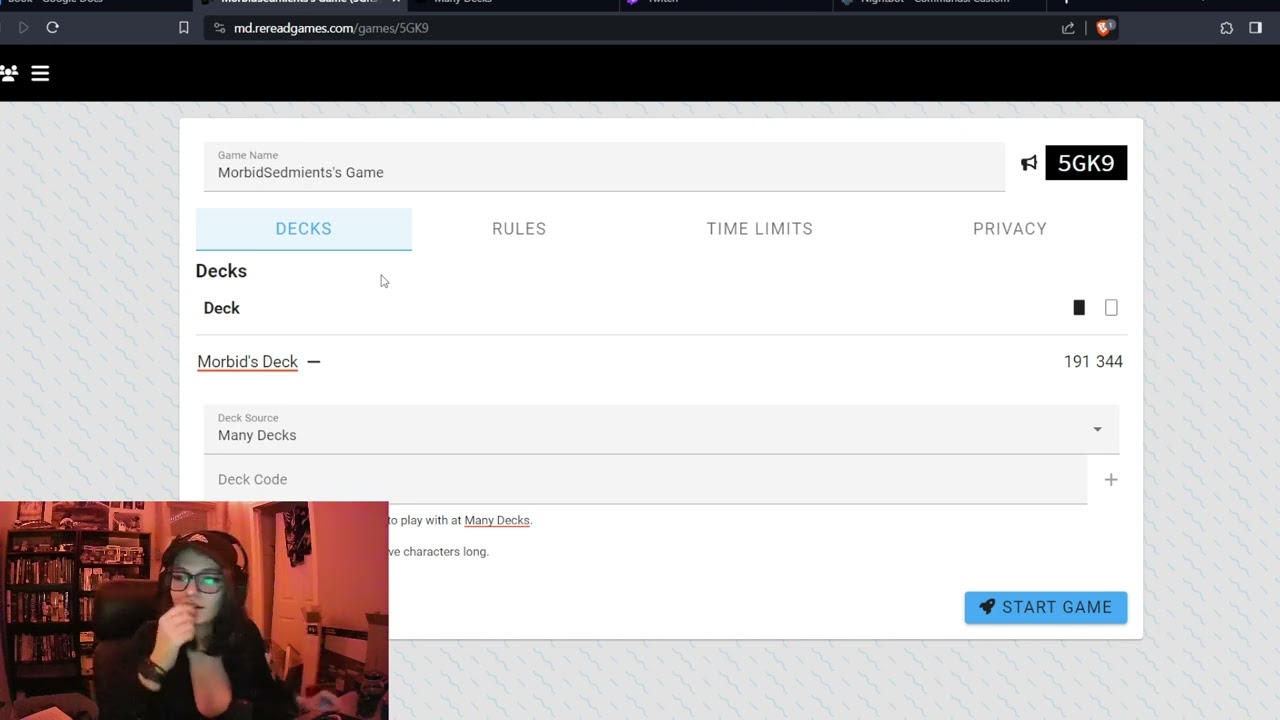The height and width of the screenshot is (720, 1280).
Task: Switch to Many Decks browser tab
Action: point(510,3)
